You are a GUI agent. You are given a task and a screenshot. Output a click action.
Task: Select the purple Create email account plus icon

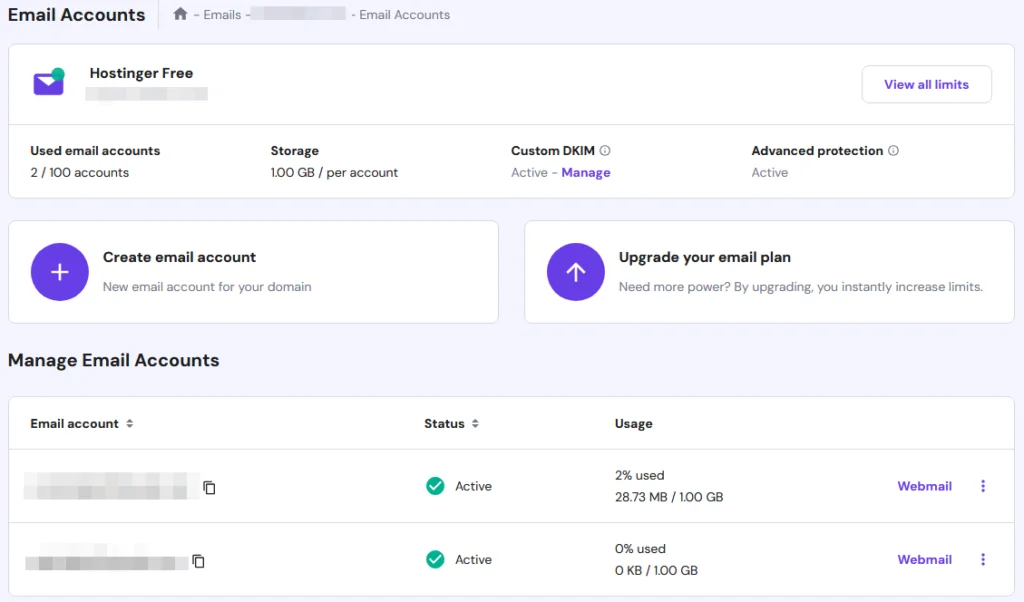(59, 271)
